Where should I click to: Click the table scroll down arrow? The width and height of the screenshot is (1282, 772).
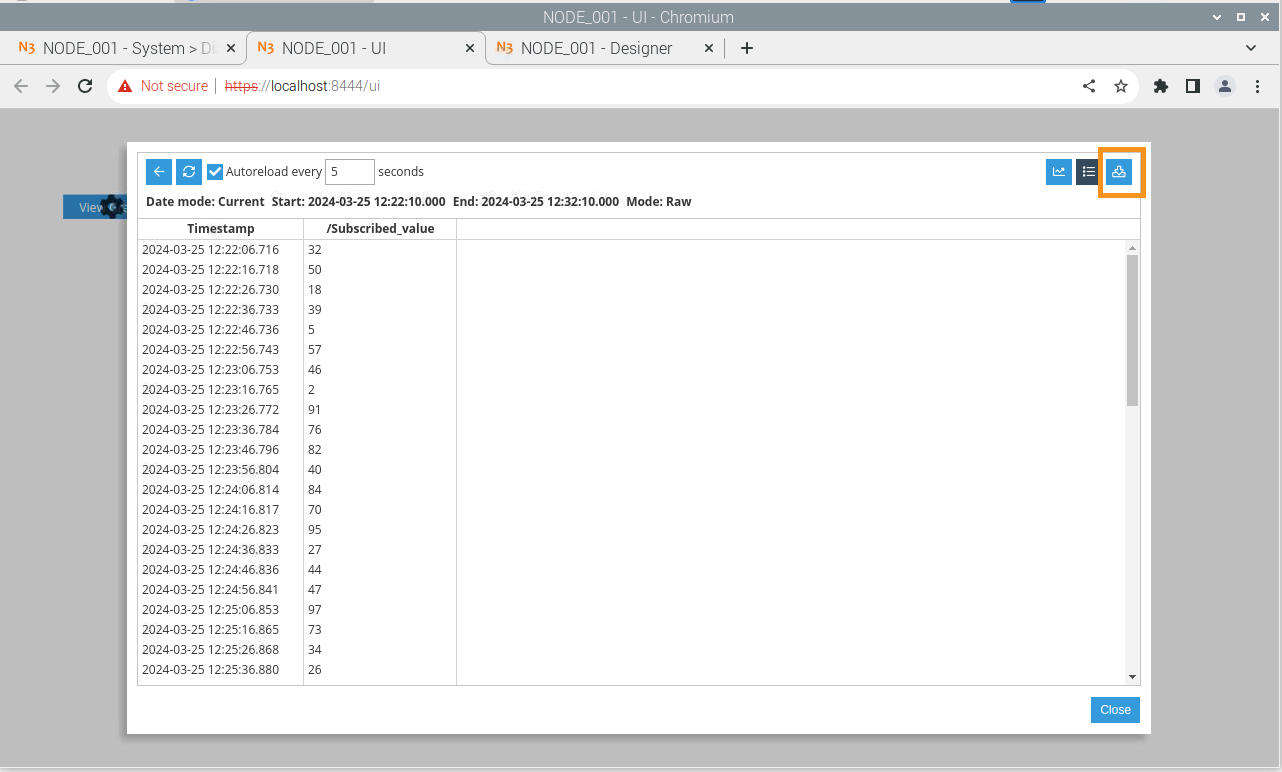click(x=1132, y=677)
